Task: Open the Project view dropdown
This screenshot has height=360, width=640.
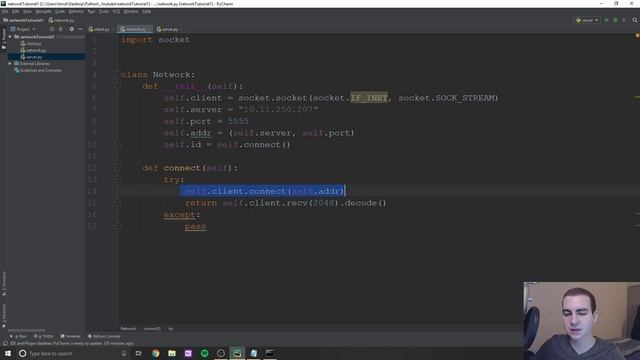Action: 23,29
